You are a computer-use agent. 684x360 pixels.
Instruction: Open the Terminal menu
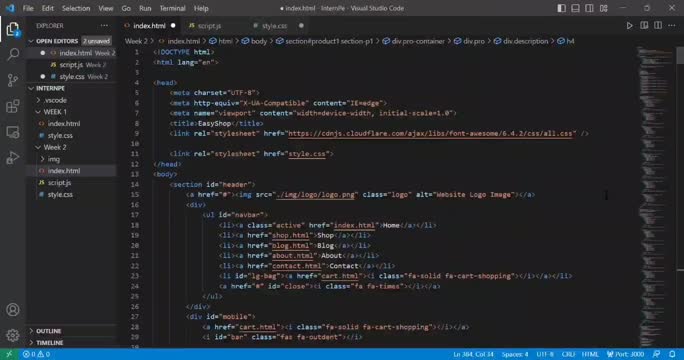pyautogui.click(x=172, y=8)
